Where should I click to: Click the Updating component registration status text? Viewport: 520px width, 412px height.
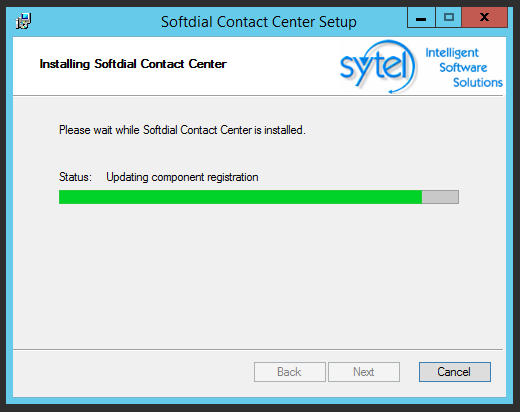click(x=182, y=177)
